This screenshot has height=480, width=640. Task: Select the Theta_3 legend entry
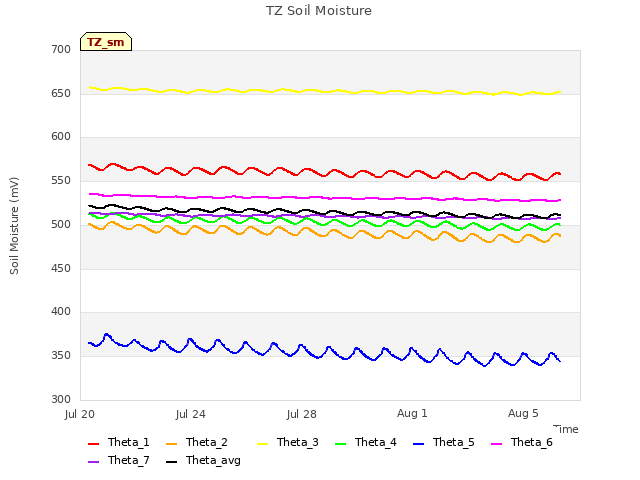(288, 442)
